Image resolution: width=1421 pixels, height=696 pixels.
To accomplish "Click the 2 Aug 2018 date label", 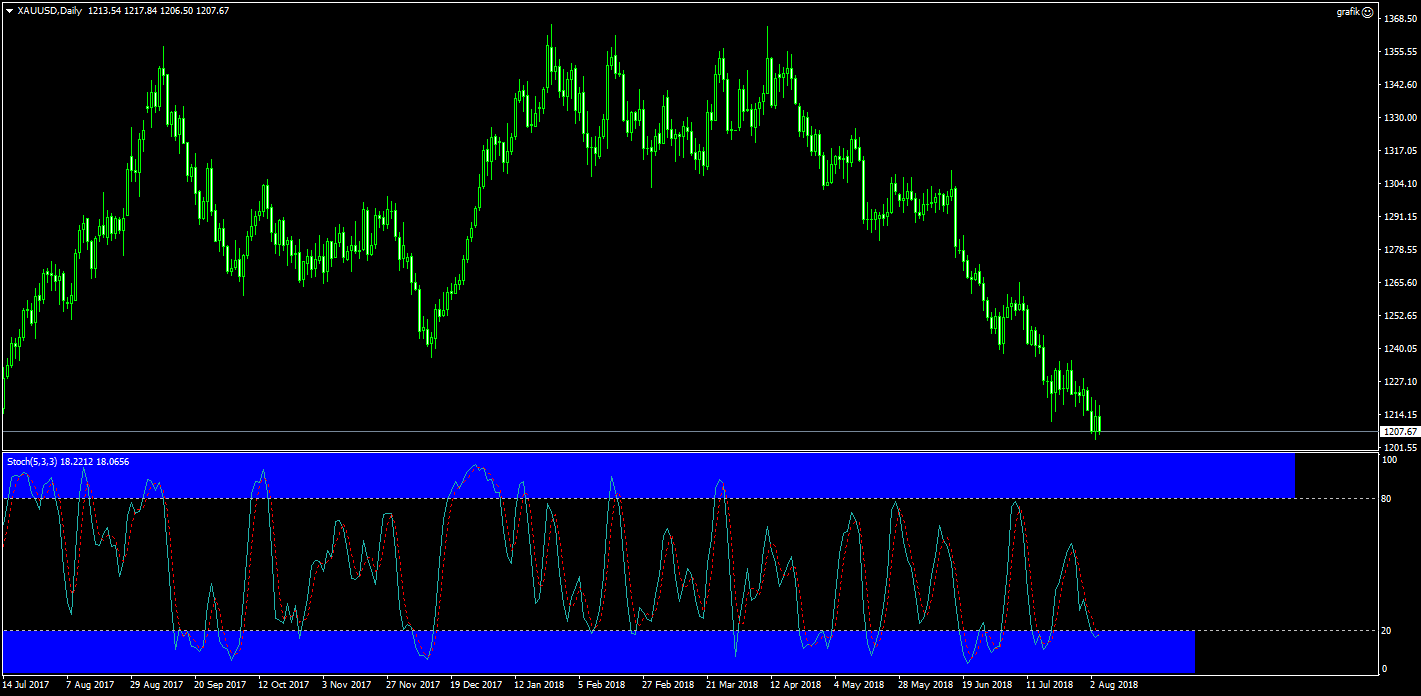I will pos(1114,685).
